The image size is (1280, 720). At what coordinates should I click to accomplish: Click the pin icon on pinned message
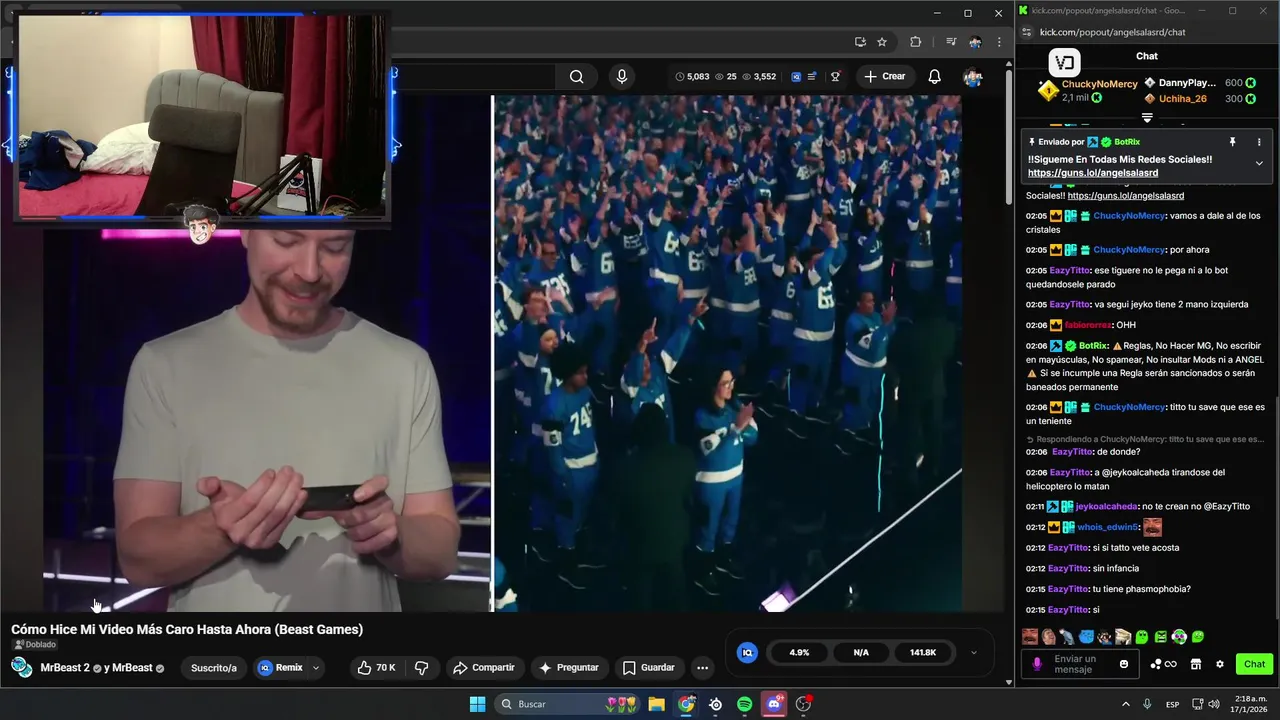(x=1233, y=142)
